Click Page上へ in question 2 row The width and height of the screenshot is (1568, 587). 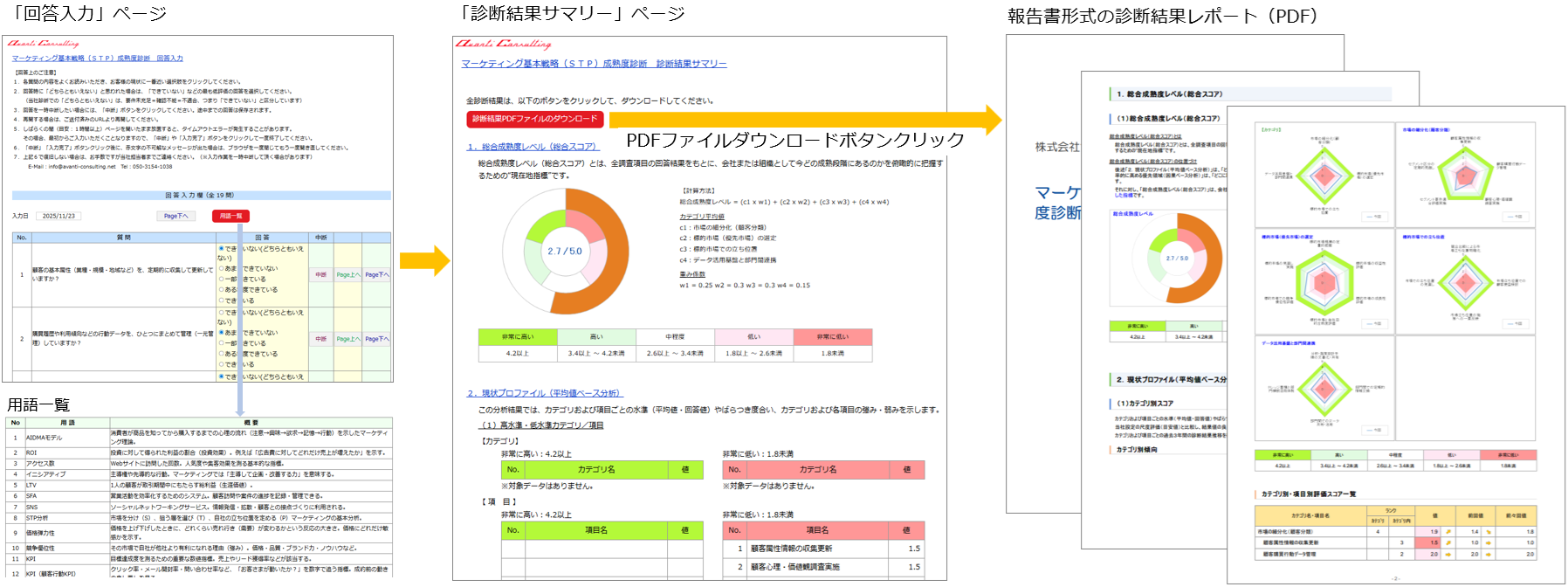pos(347,339)
